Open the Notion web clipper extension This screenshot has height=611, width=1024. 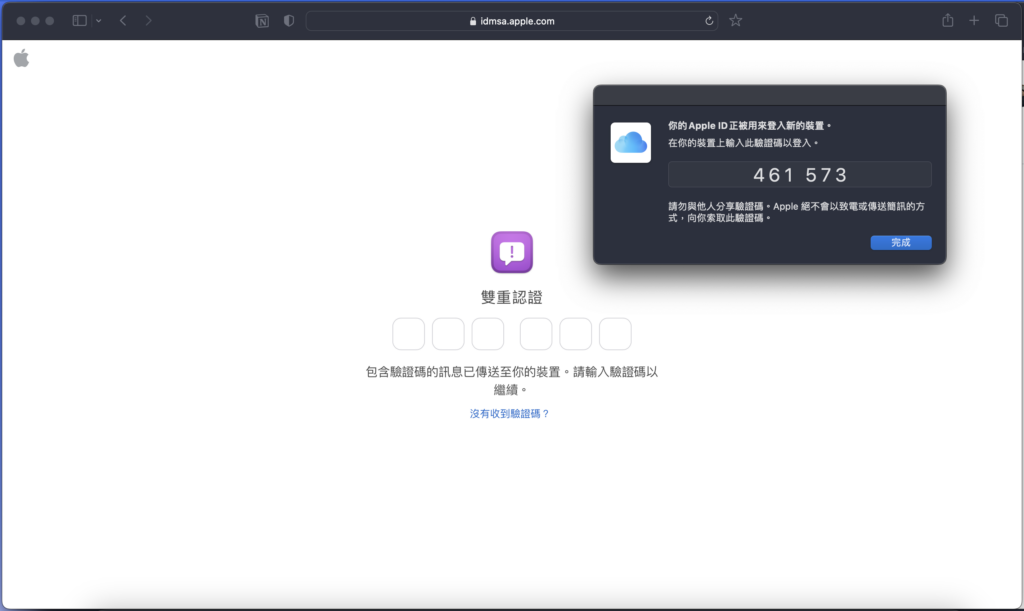tap(262, 21)
